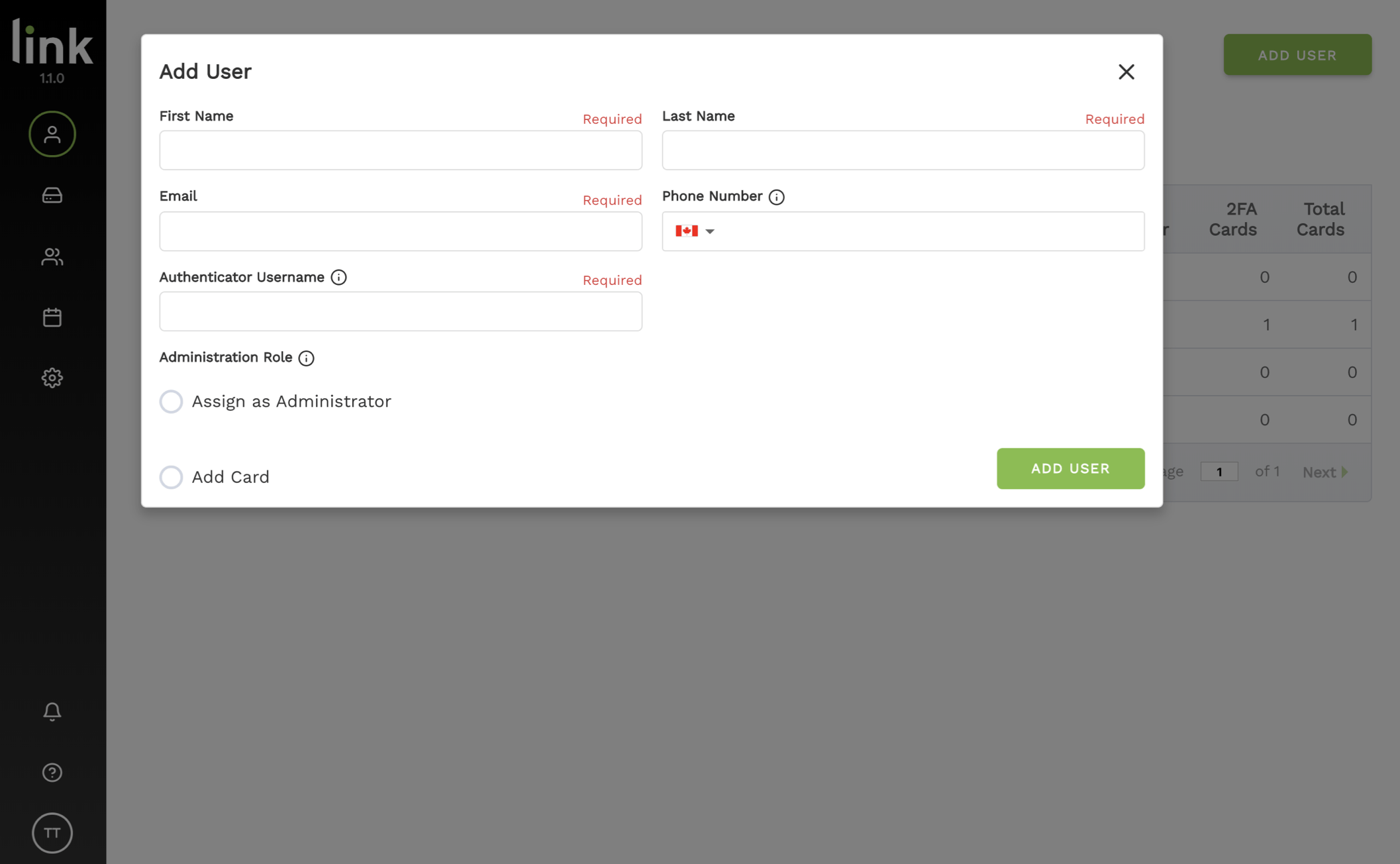Screen dimensions: 1400x864
Task: Open the calendar icon in sidebar
Action: pyautogui.click(x=52, y=316)
